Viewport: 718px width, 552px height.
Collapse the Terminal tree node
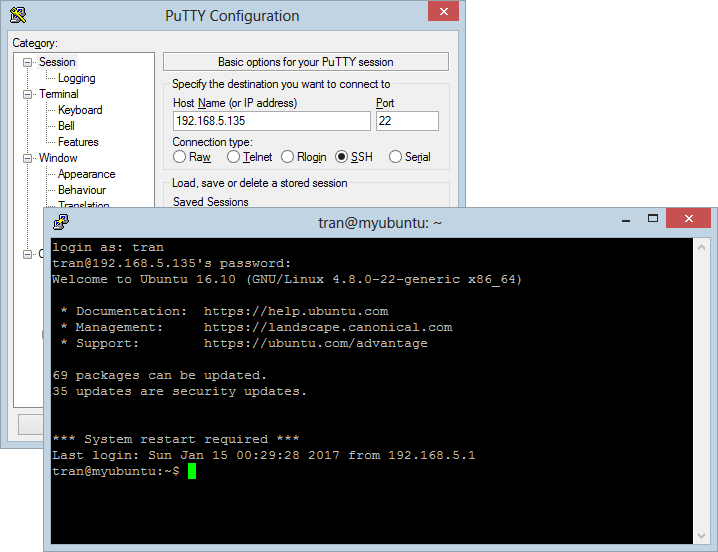click(27, 94)
